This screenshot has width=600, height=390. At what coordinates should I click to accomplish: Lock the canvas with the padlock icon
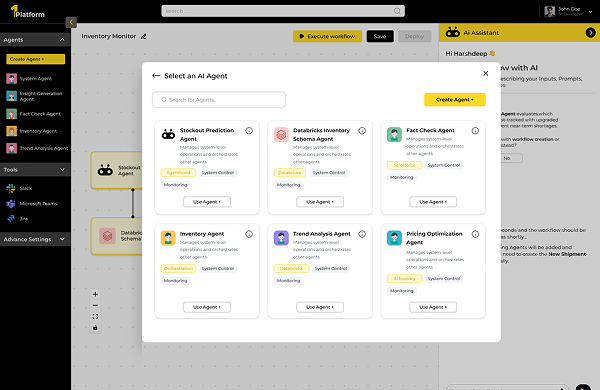pos(95,328)
